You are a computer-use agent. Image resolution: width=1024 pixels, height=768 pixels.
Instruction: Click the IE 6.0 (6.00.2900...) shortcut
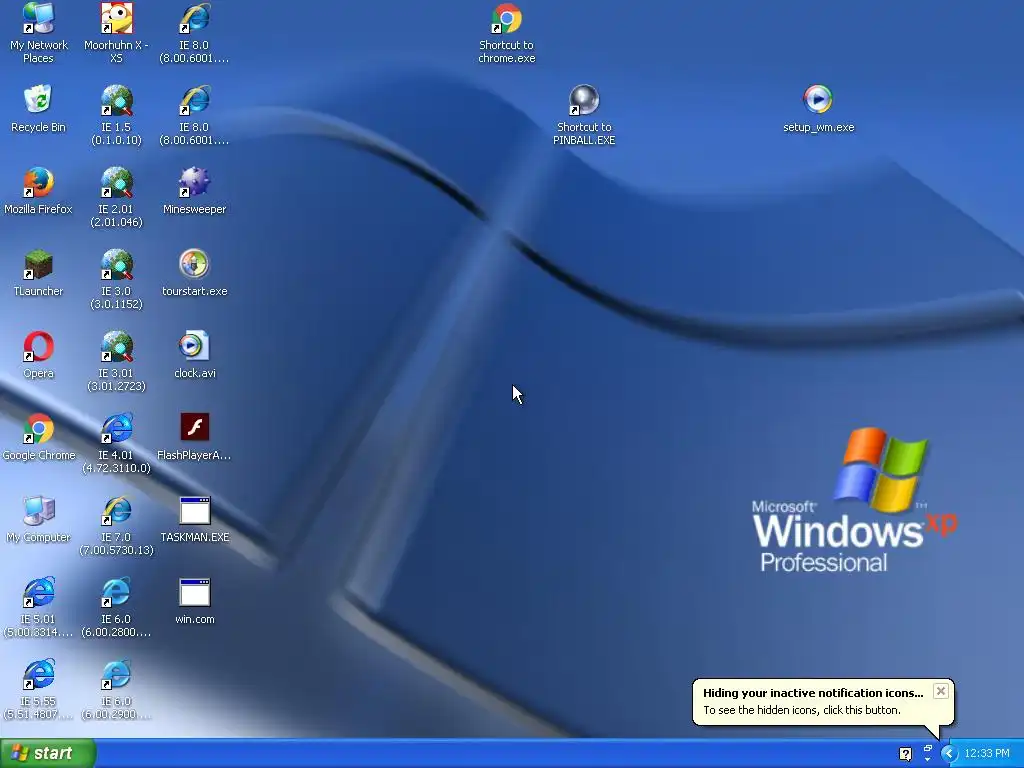[116, 675]
